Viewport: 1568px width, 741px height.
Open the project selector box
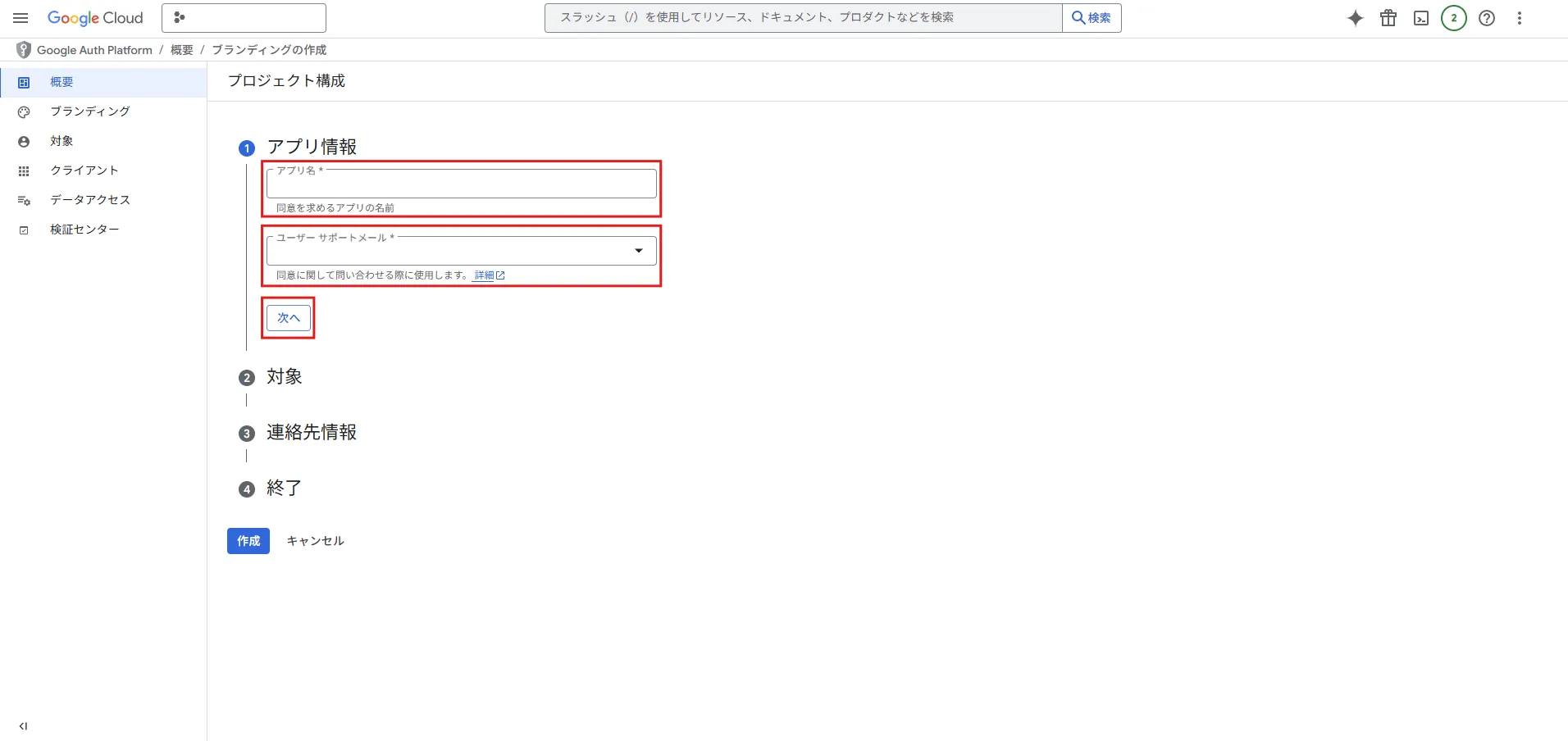244,18
